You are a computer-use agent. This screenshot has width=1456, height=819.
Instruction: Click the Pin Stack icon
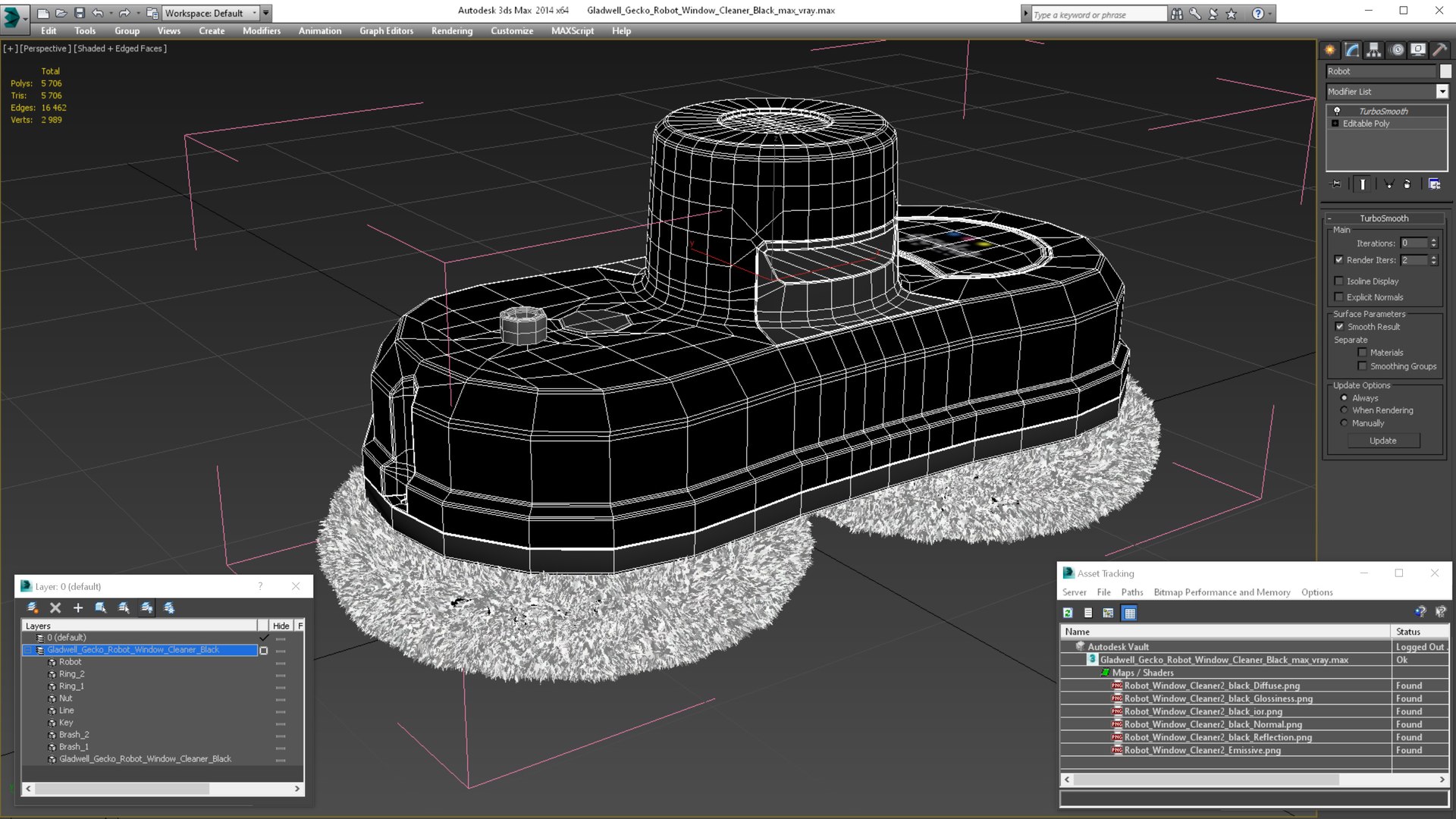tap(1336, 184)
